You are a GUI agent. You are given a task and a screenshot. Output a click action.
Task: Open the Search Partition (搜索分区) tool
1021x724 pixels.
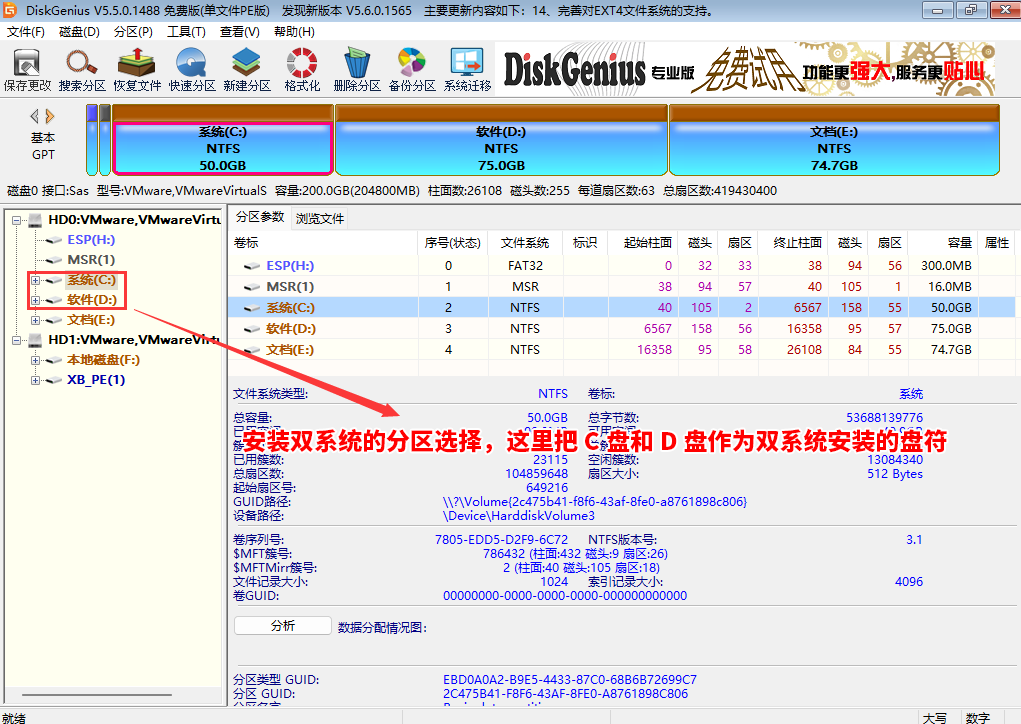pyautogui.click(x=81, y=69)
